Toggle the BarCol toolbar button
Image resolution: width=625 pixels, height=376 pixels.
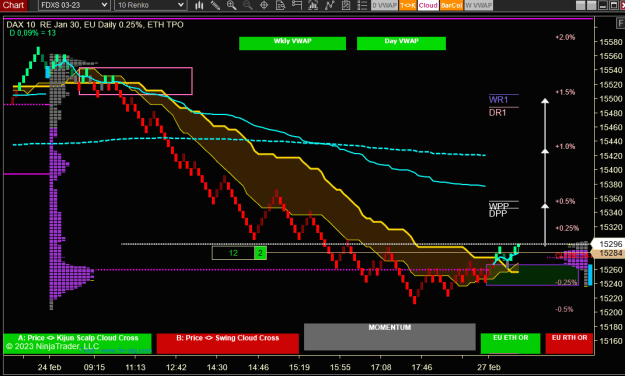coord(451,5)
